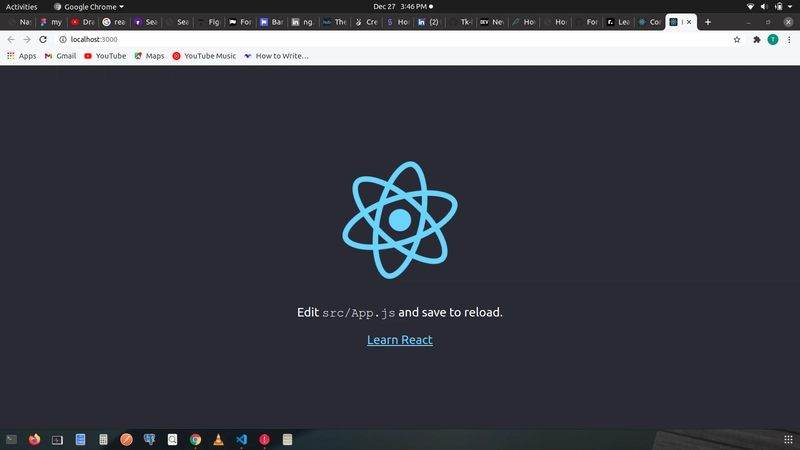Switch to the LinkedIn '(2)' tab

(429, 22)
